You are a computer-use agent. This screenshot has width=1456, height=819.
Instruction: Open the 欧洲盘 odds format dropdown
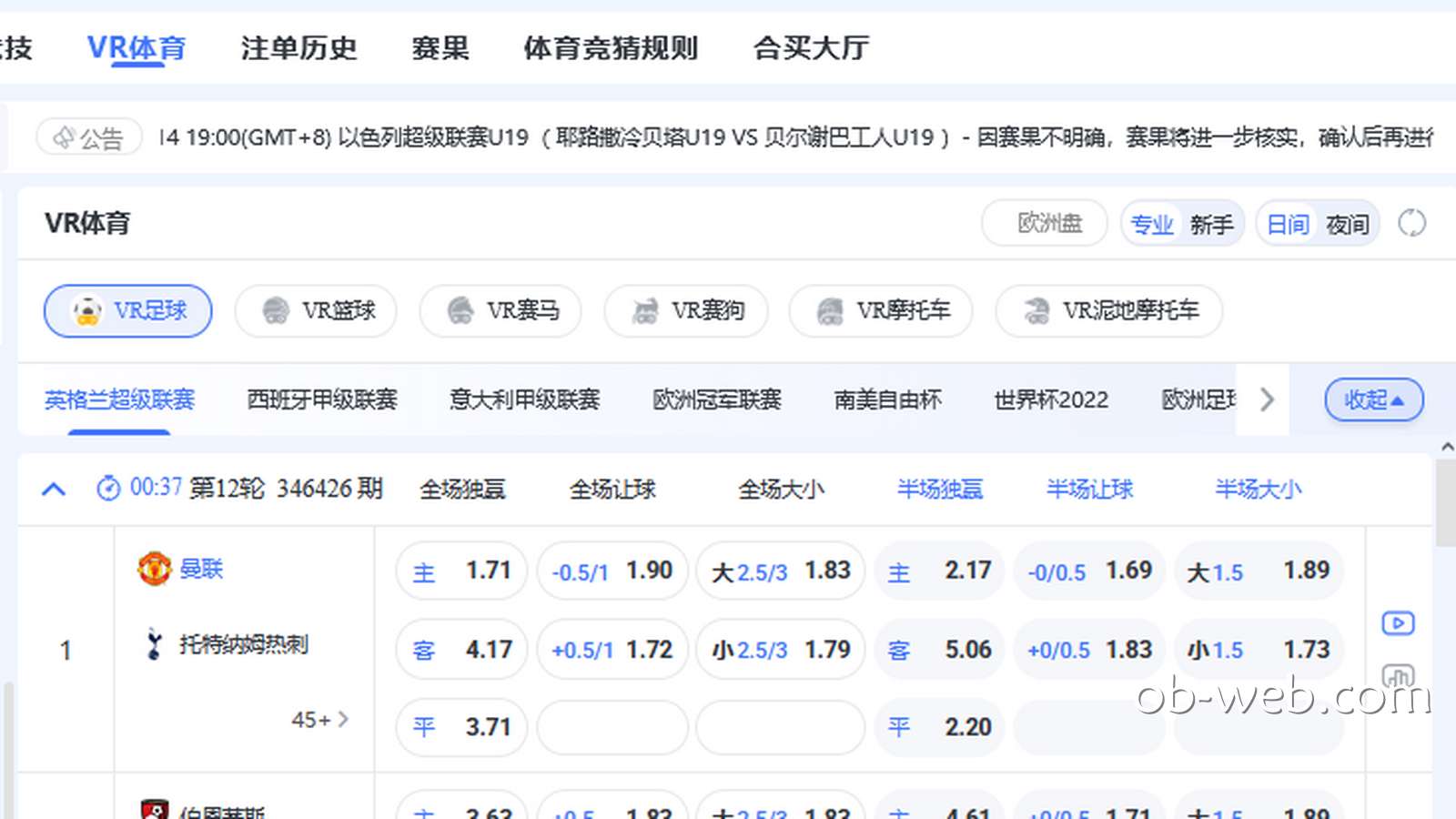click(1045, 223)
